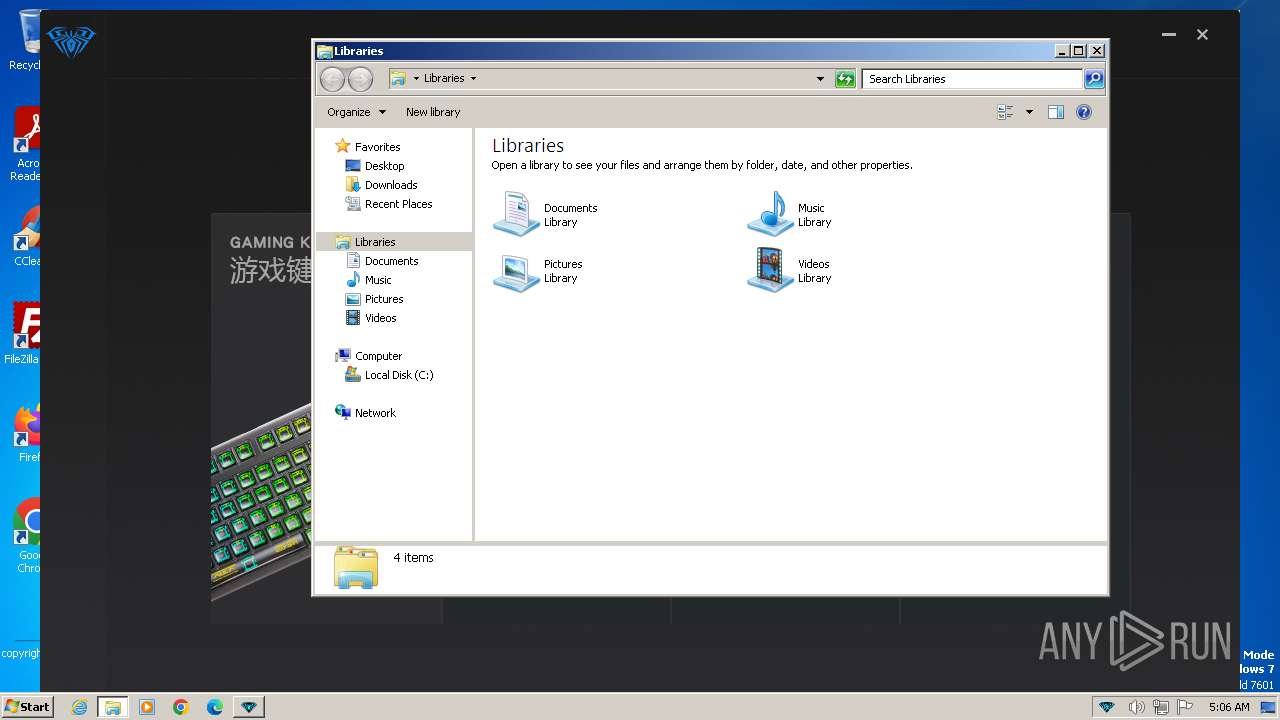Click the volume speaker tray icon
The width and height of the screenshot is (1280, 720).
click(1136, 707)
